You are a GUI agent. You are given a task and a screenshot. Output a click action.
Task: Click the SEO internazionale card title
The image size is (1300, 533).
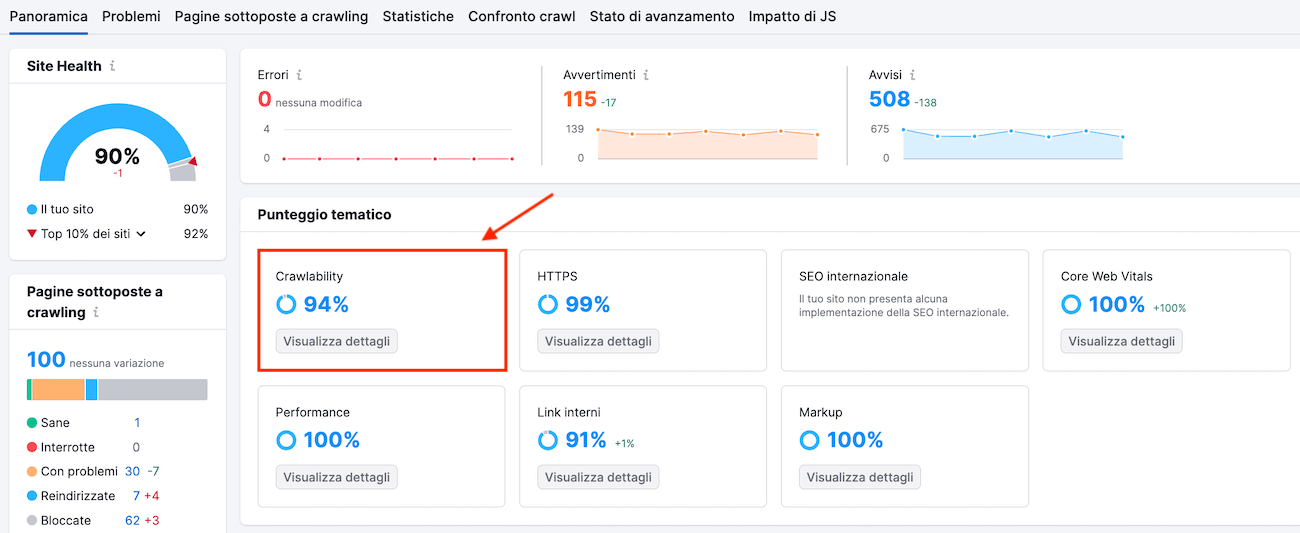pos(853,276)
